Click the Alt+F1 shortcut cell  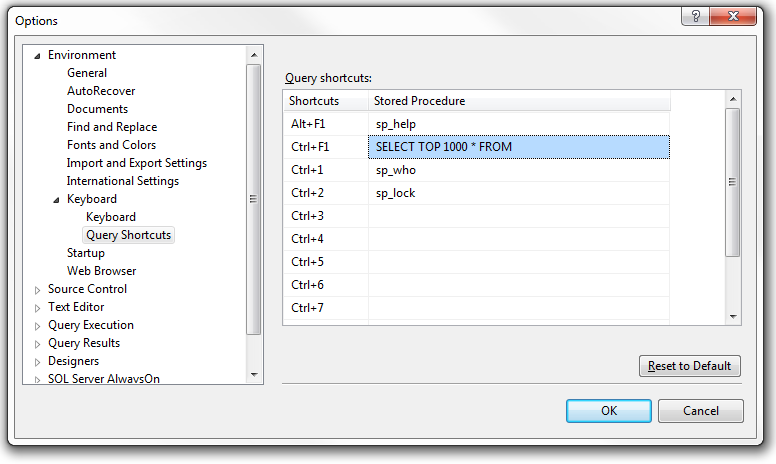[x=326, y=124]
